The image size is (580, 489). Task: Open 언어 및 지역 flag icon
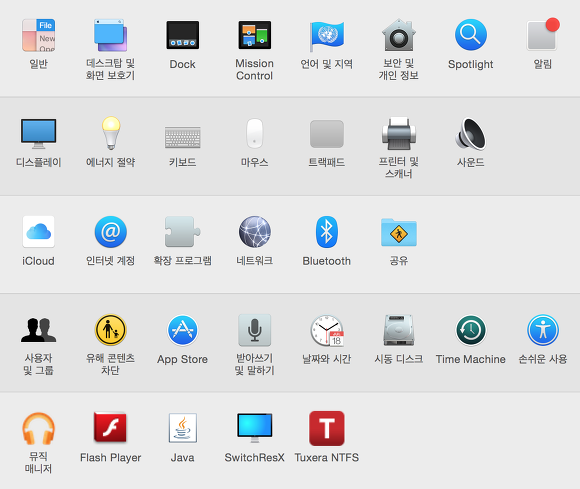(x=327, y=36)
